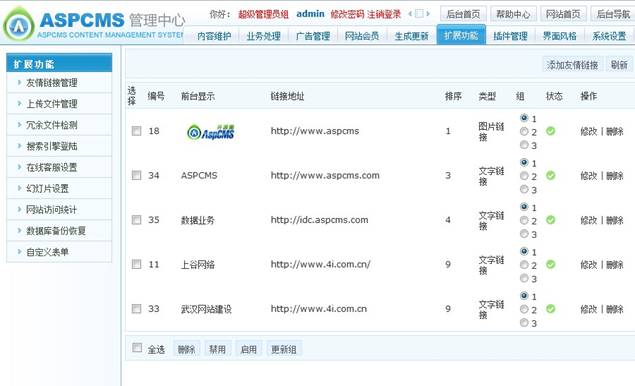Open the 内容维护 tab
Image resolution: width=635 pixels, height=386 pixels.
point(214,36)
